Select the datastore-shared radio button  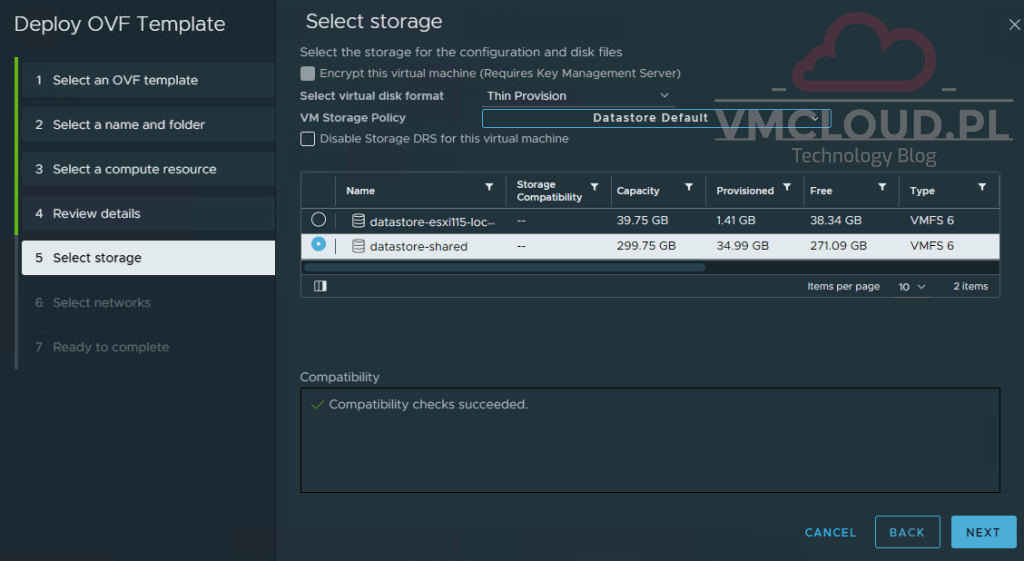[x=318, y=244]
